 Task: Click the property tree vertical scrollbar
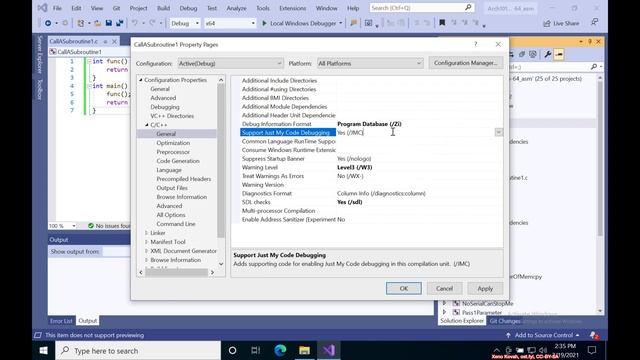click(x=221, y=171)
